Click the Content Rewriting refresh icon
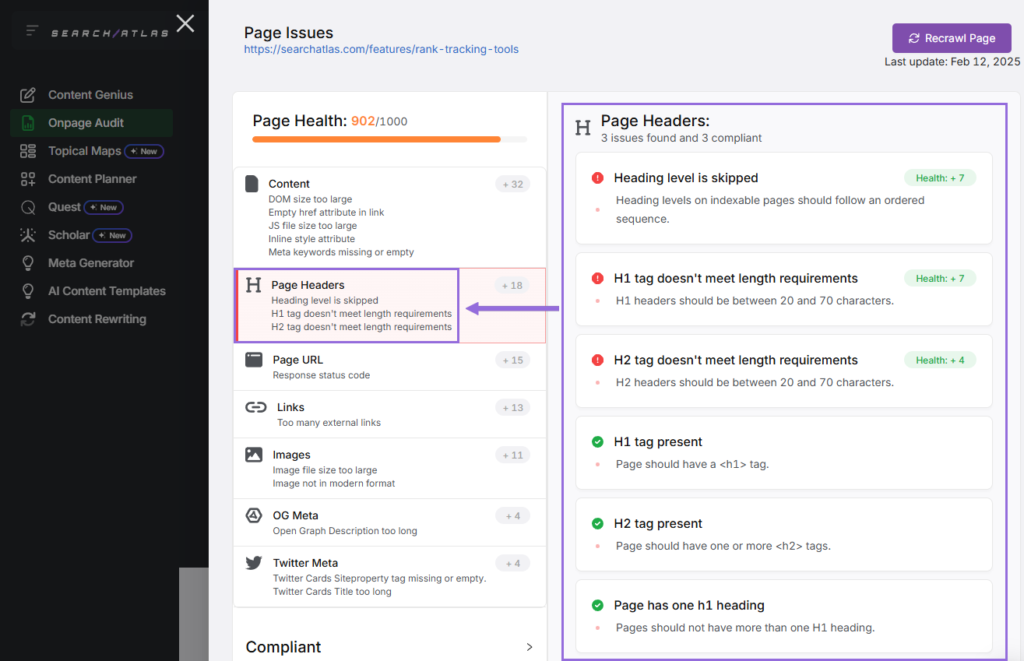The width and height of the screenshot is (1024, 661). [27, 319]
